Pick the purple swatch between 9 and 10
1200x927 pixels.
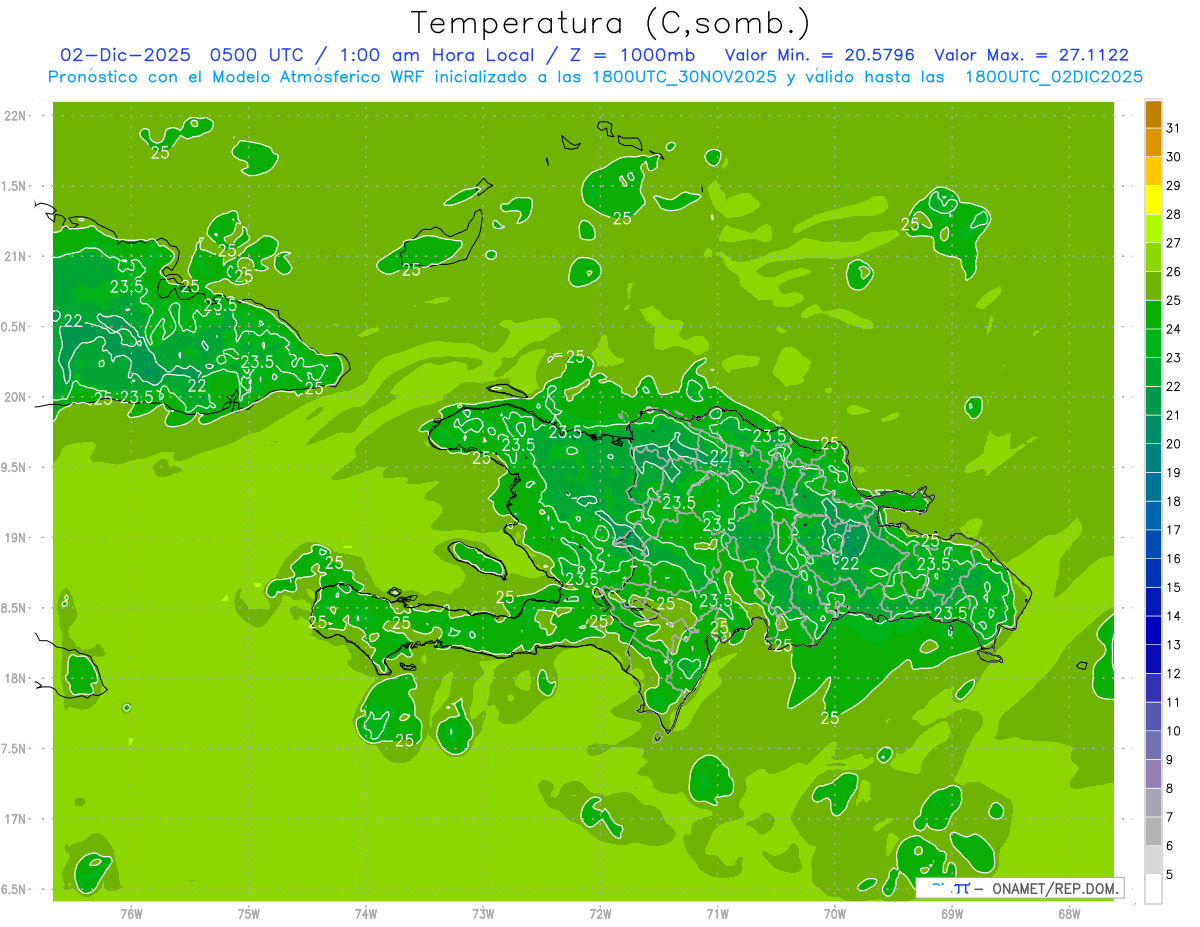[x=1153, y=746]
